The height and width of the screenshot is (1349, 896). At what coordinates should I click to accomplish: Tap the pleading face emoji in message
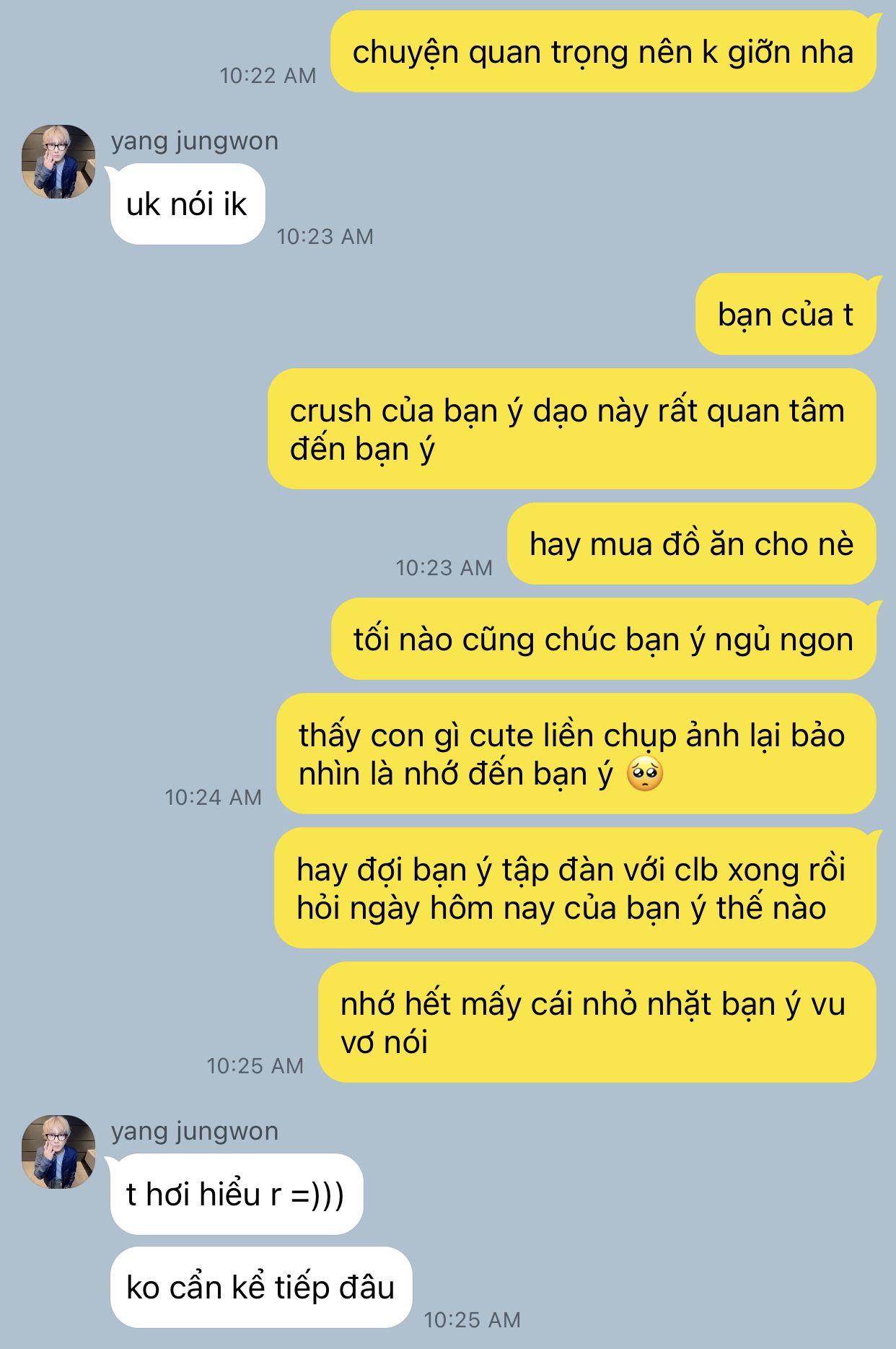tap(645, 774)
